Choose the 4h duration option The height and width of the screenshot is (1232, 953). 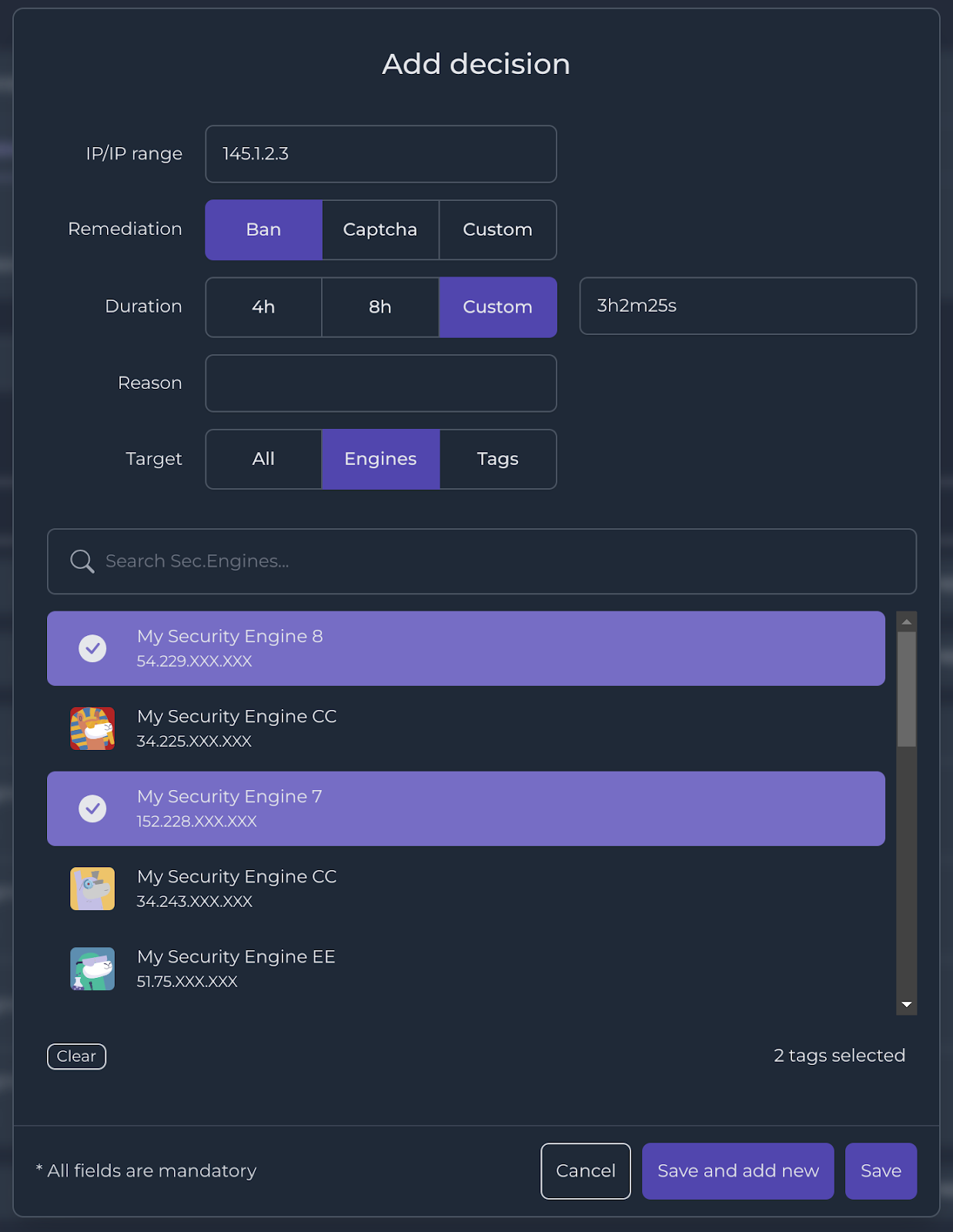[x=263, y=306]
